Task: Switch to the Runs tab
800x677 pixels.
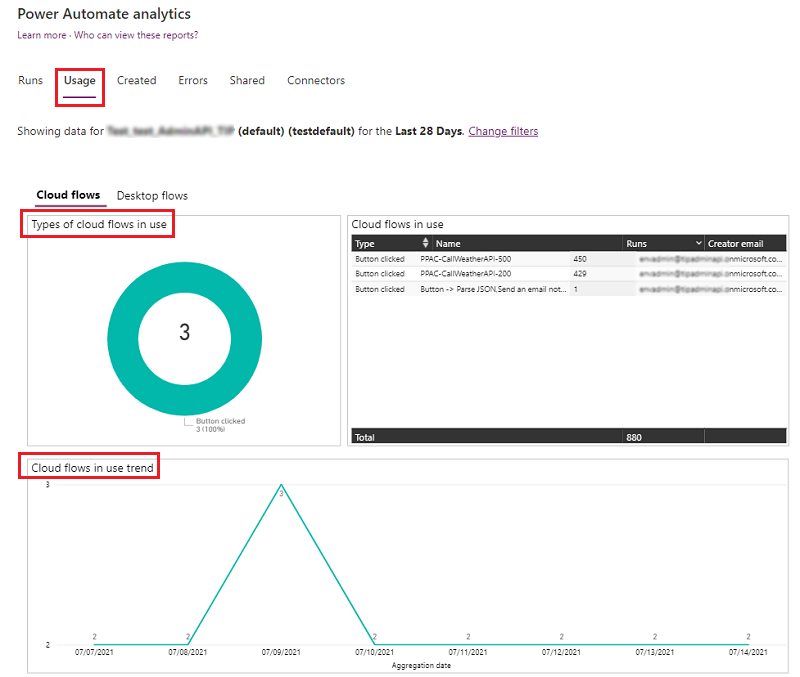Action: (x=30, y=80)
